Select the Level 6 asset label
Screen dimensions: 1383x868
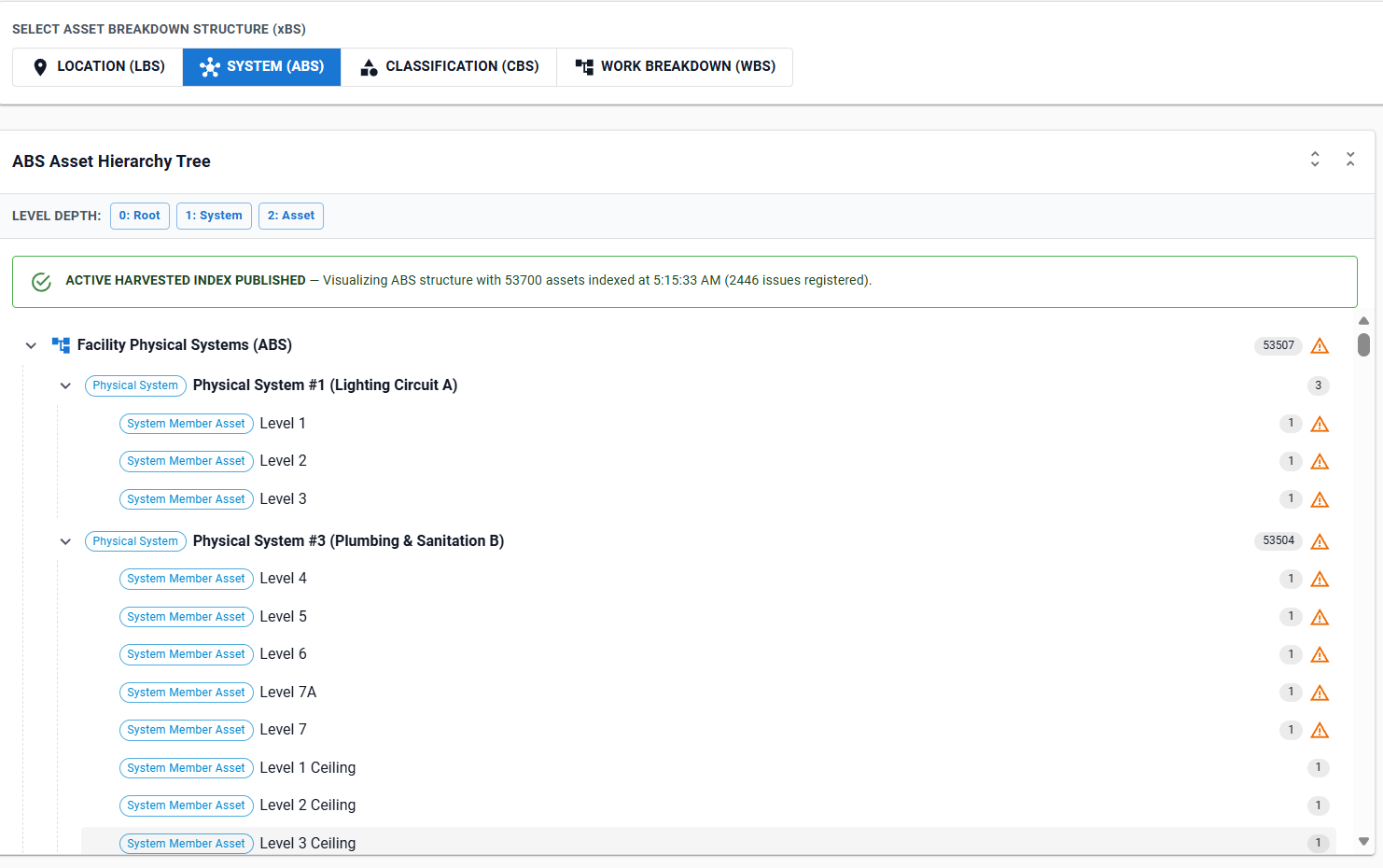(x=283, y=654)
